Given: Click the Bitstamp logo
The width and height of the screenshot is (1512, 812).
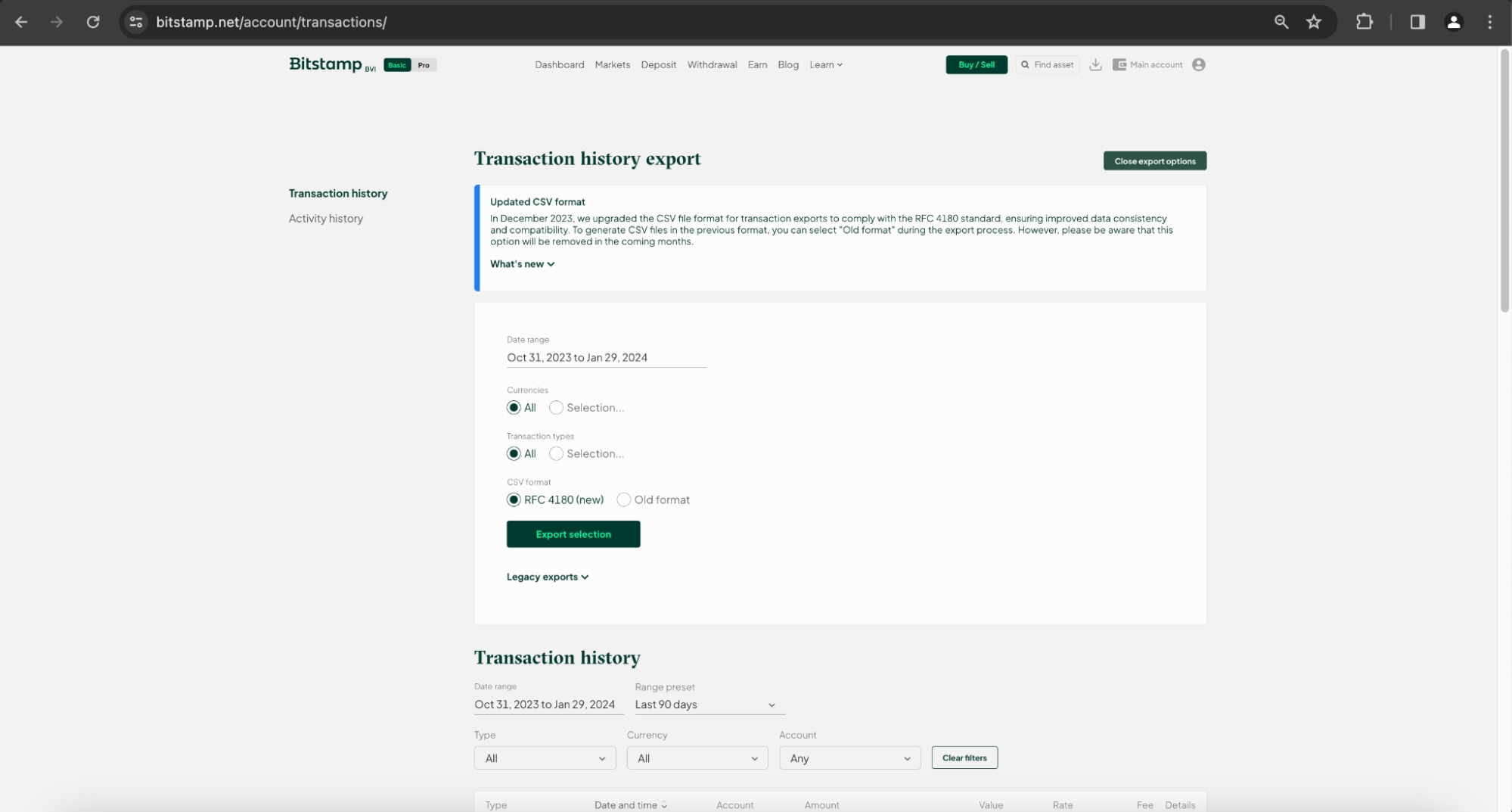Looking at the screenshot, I should (331, 64).
